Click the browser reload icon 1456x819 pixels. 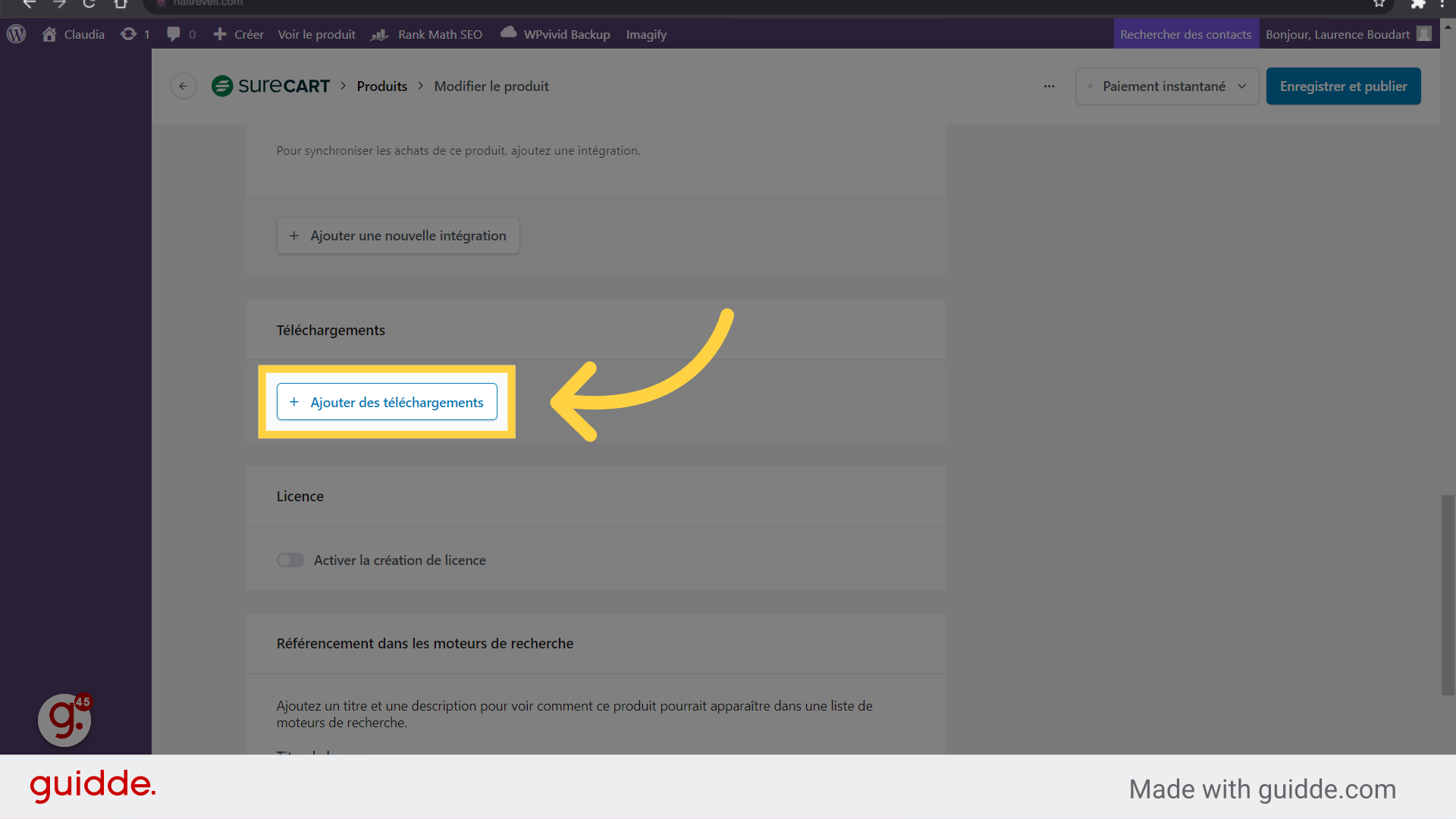point(89,4)
